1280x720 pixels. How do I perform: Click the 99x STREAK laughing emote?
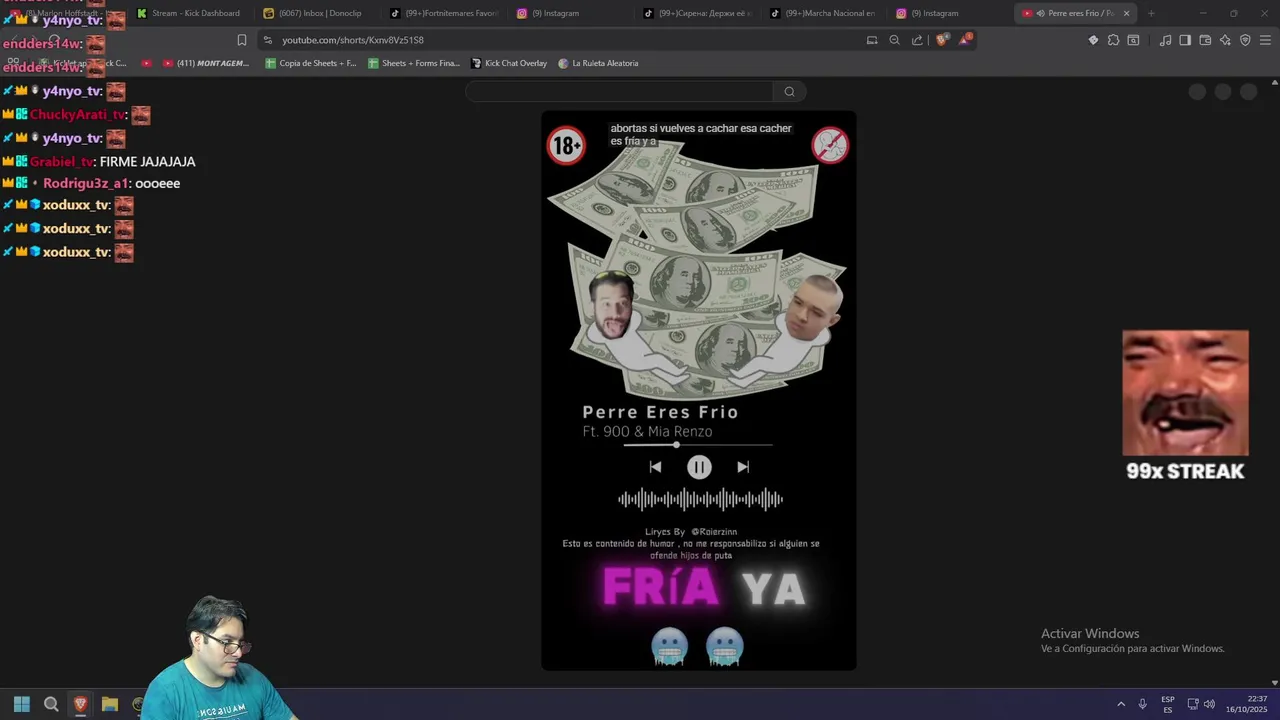point(1185,394)
